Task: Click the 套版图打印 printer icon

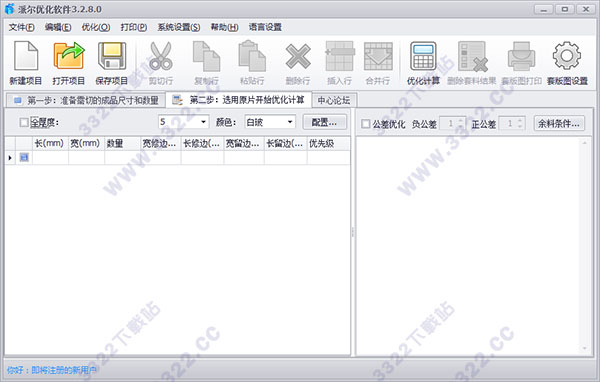Action: [x=521, y=56]
